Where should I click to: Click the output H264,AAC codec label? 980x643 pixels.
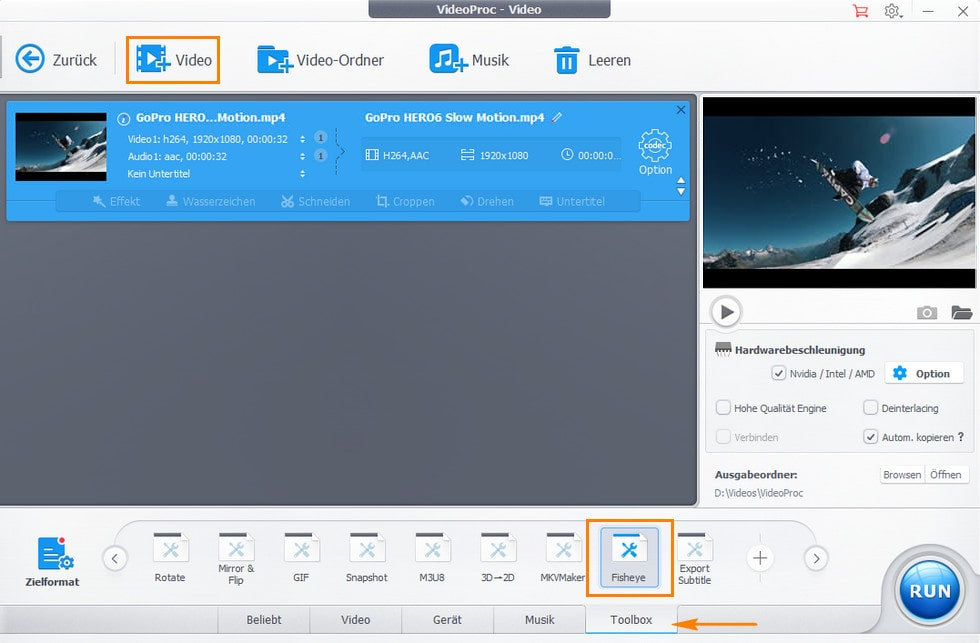pyautogui.click(x=398, y=155)
